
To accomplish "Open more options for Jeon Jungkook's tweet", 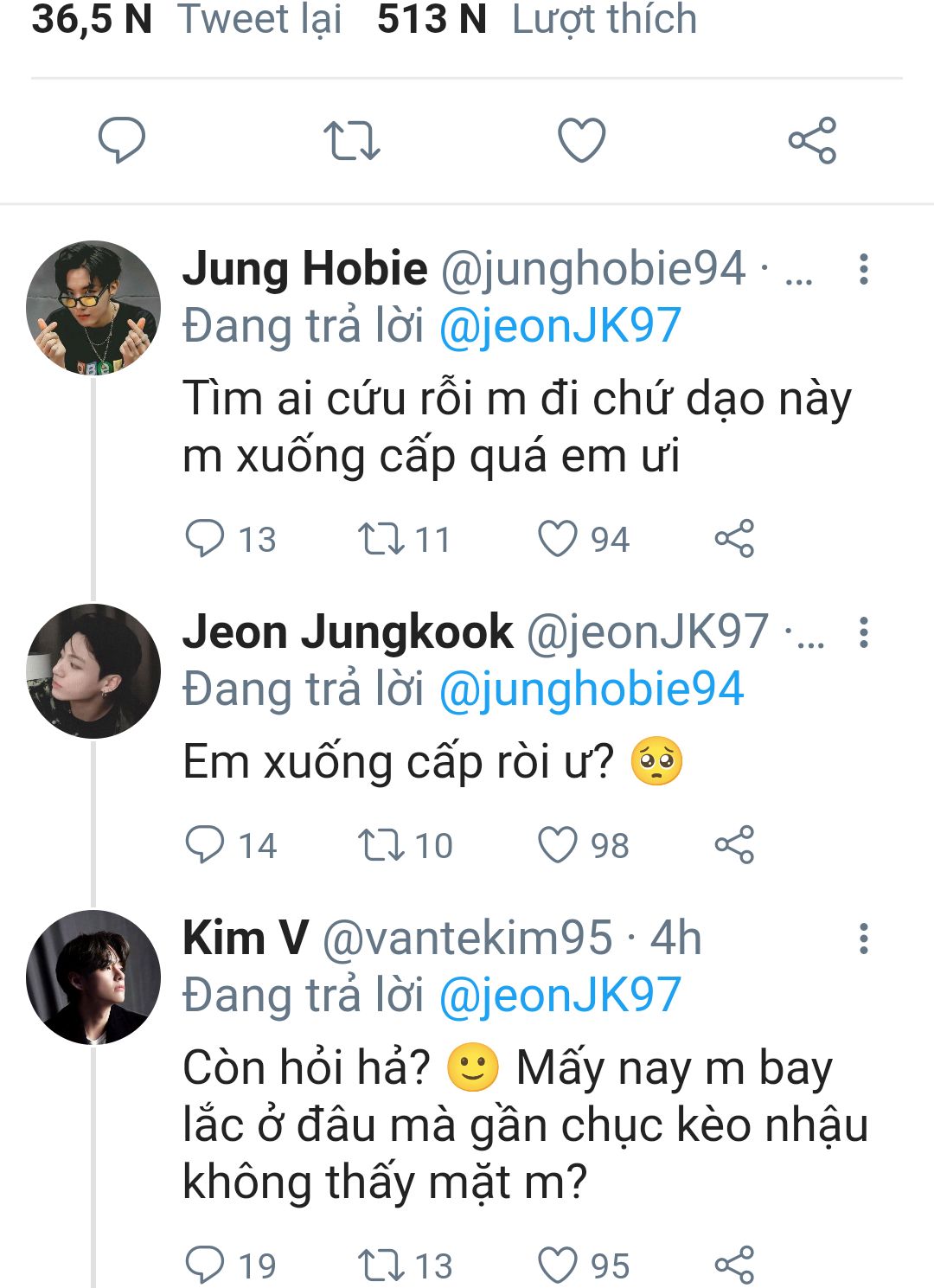I will coord(863,632).
